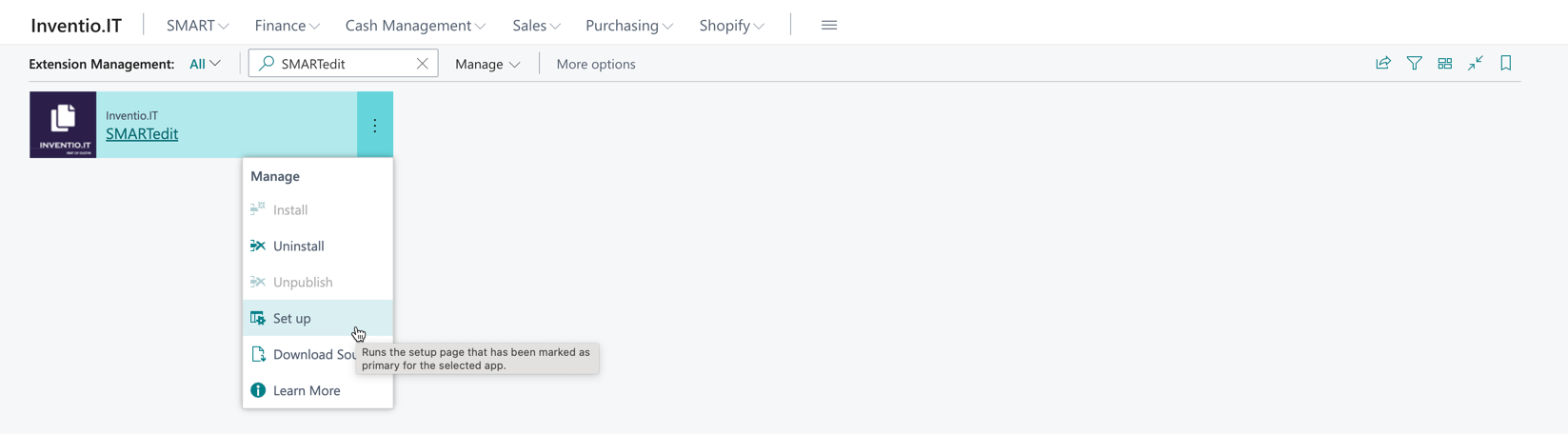The height and width of the screenshot is (434, 1568).
Task: Open the SMARTedit extension link
Action: pyautogui.click(x=142, y=134)
